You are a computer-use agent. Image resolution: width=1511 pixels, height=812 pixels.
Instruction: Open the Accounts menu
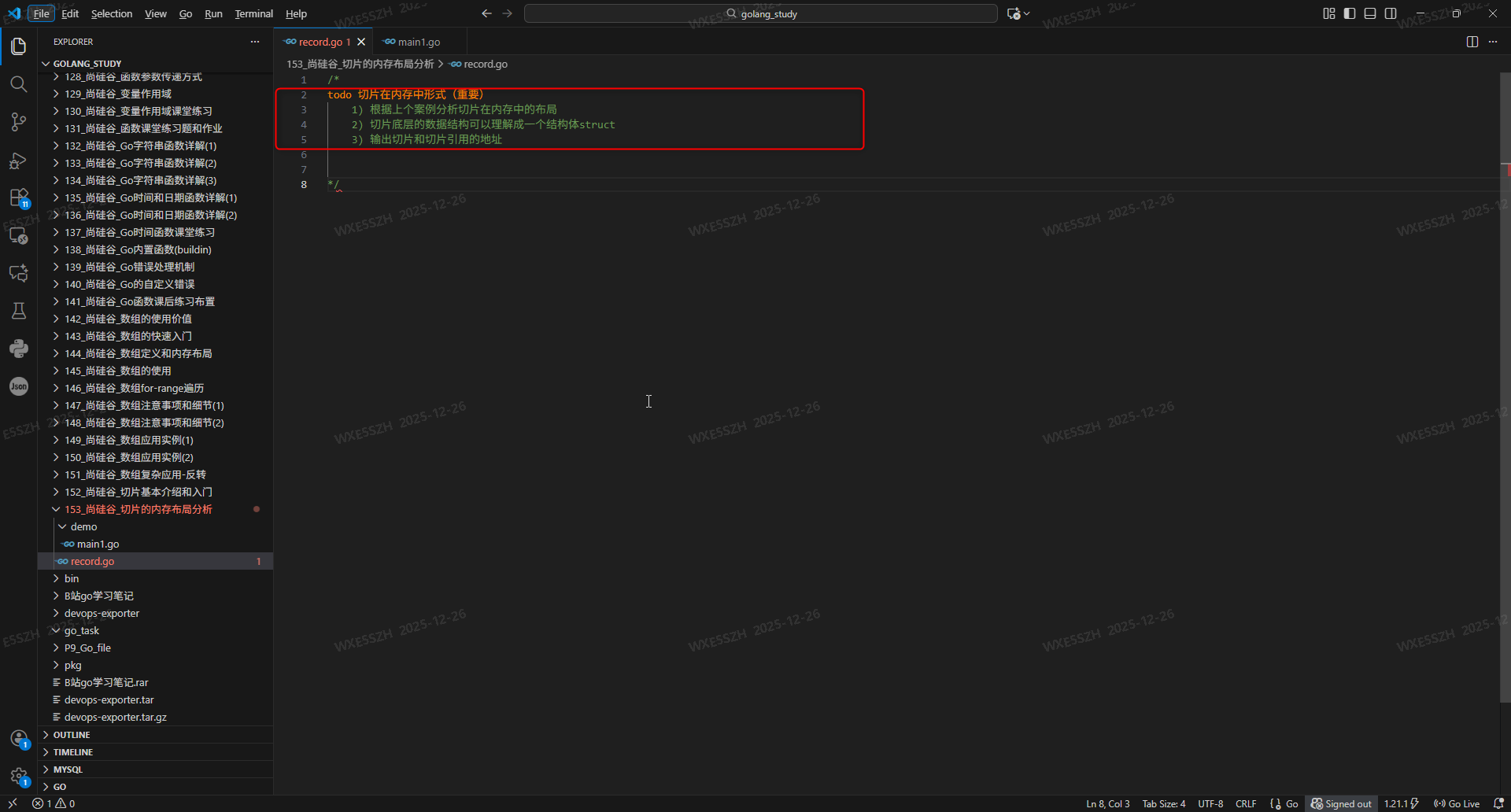click(x=19, y=739)
